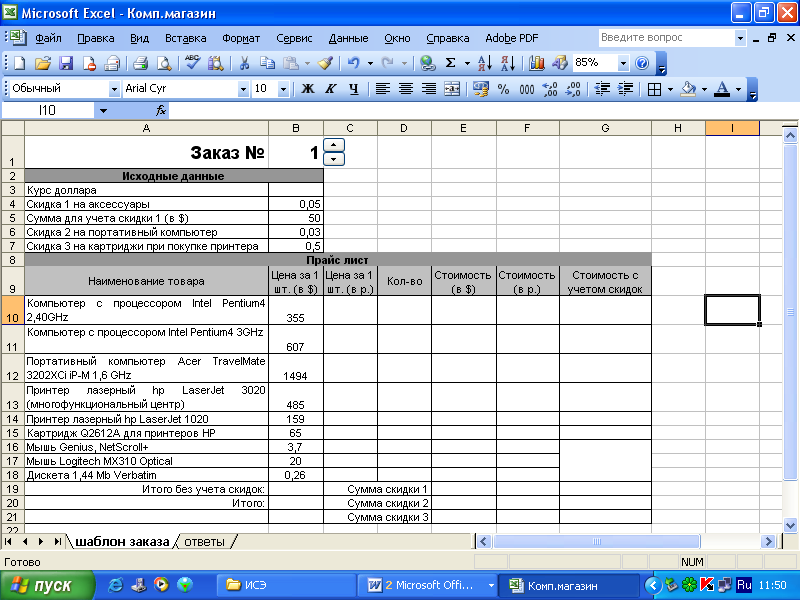Launch the Chart Wizard icon
This screenshot has width=800, height=600.
536,63
